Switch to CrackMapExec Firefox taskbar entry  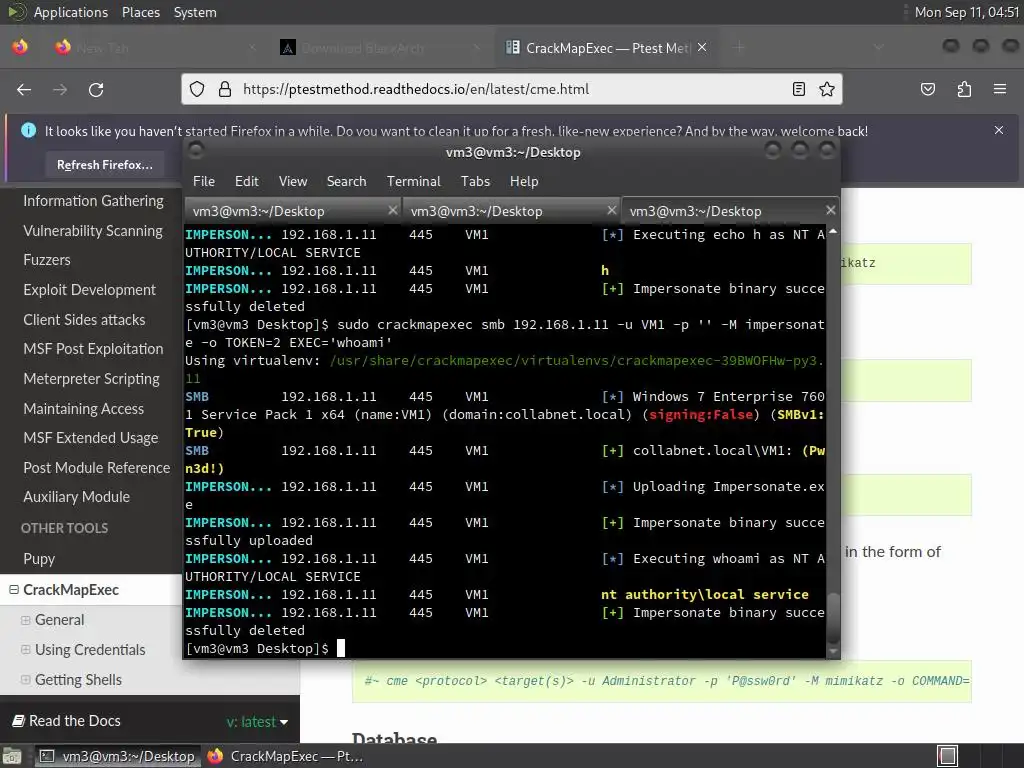point(285,756)
